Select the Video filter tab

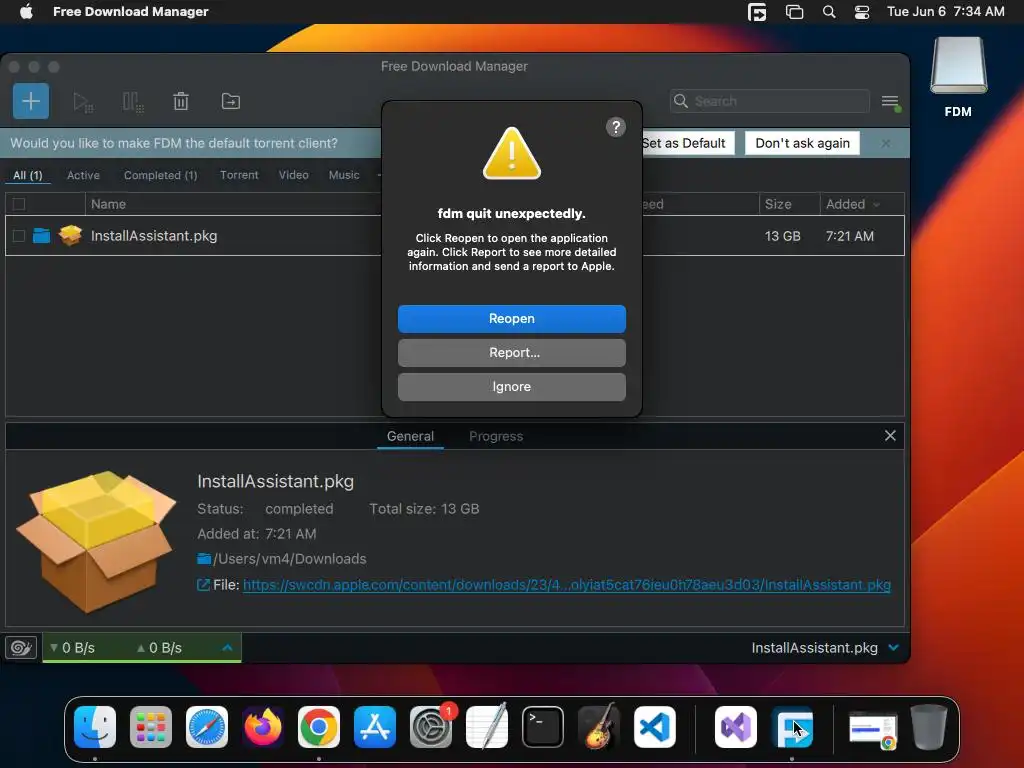point(293,175)
